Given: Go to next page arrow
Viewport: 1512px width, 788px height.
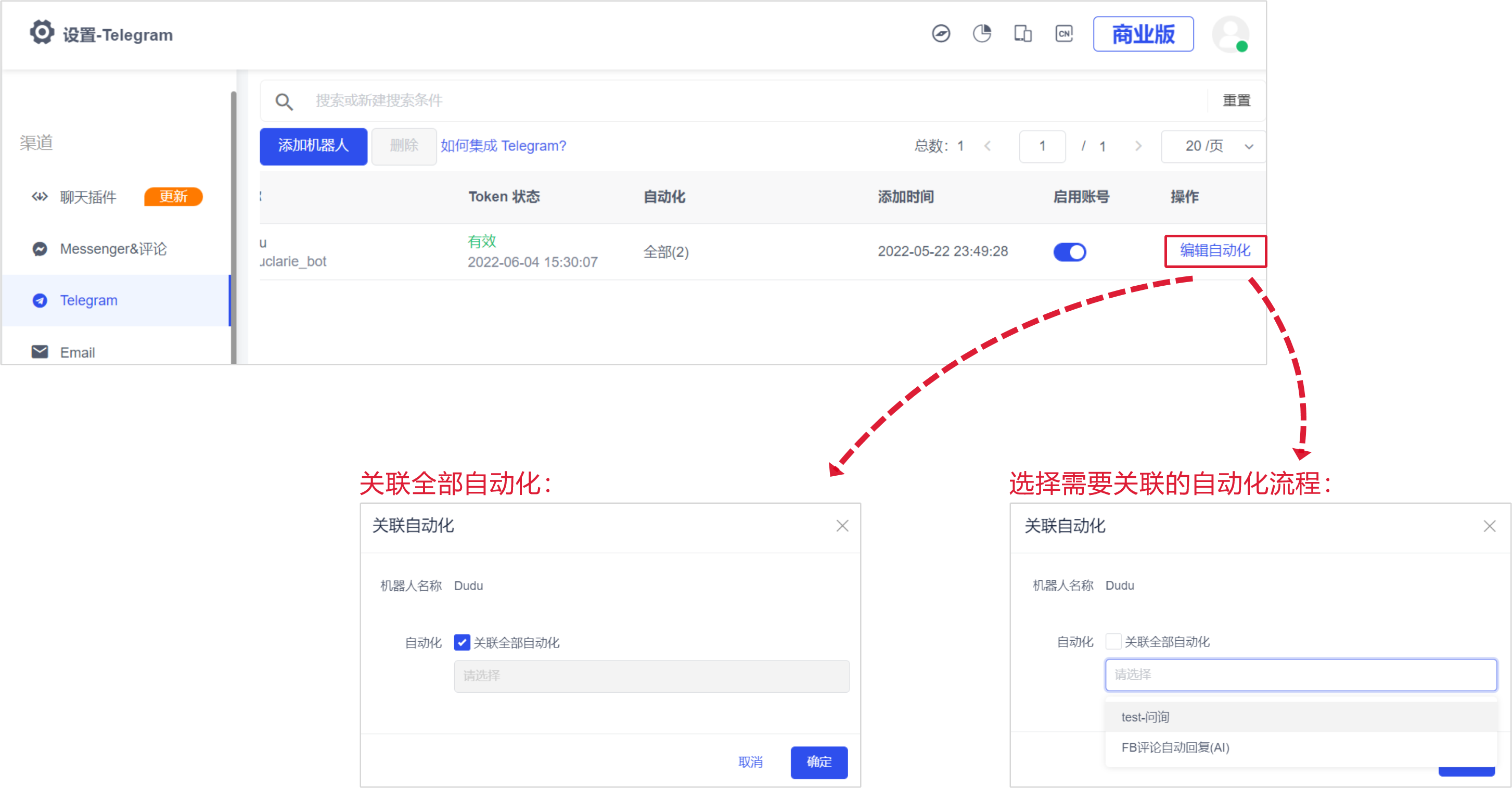Looking at the screenshot, I should pos(1138,146).
